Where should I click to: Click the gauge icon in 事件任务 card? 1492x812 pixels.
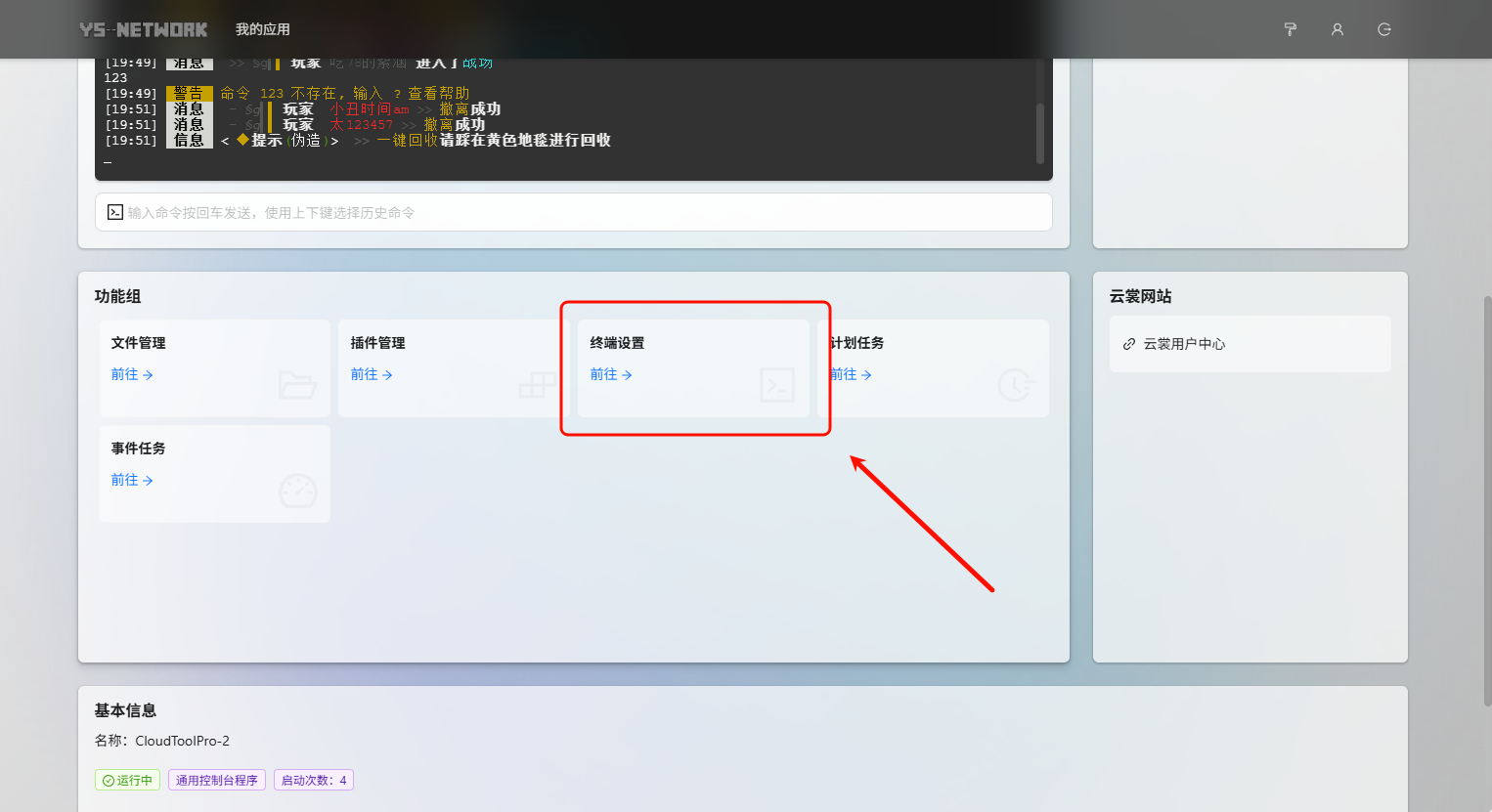pos(297,491)
